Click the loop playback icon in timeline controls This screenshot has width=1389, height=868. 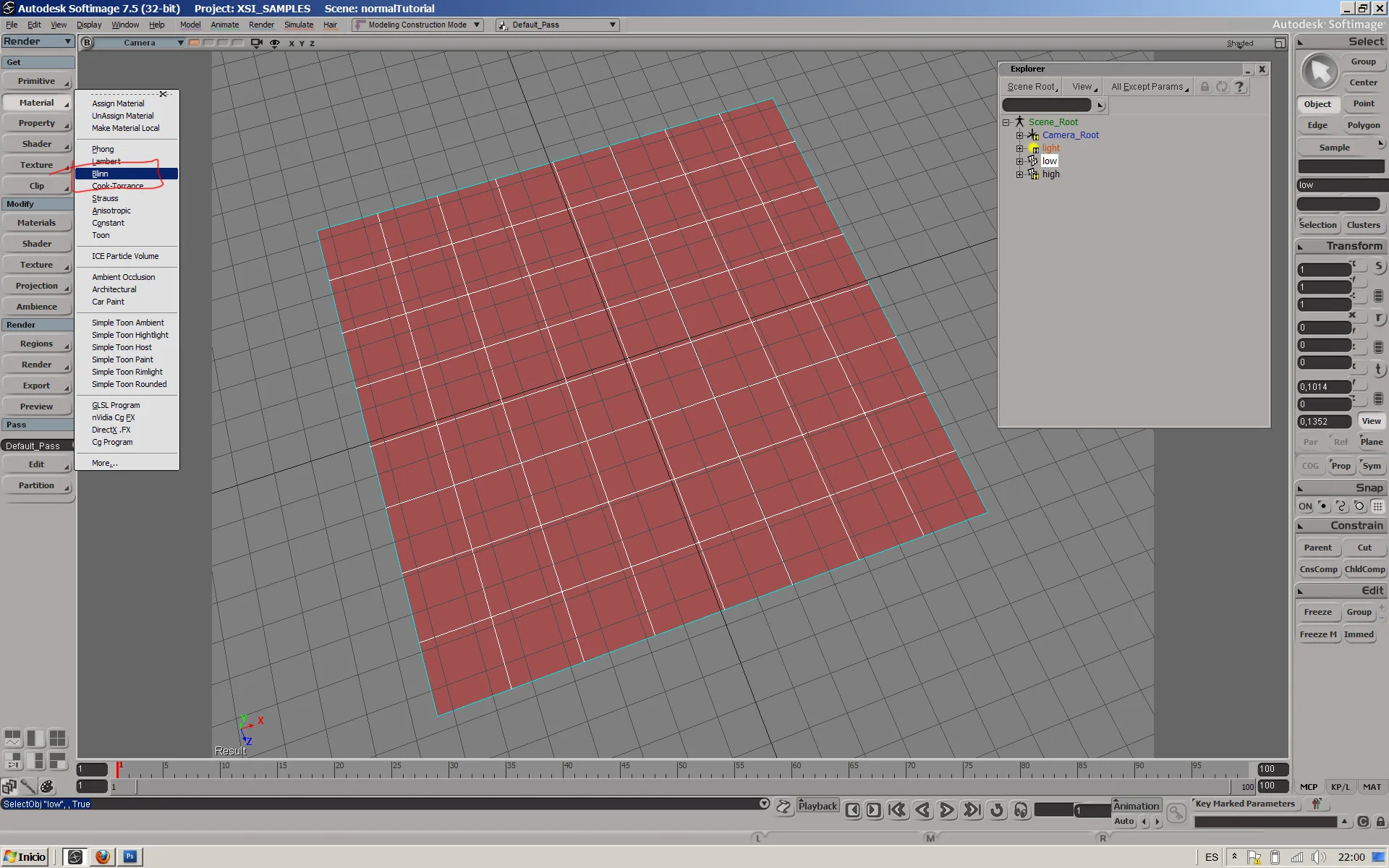tap(998, 810)
